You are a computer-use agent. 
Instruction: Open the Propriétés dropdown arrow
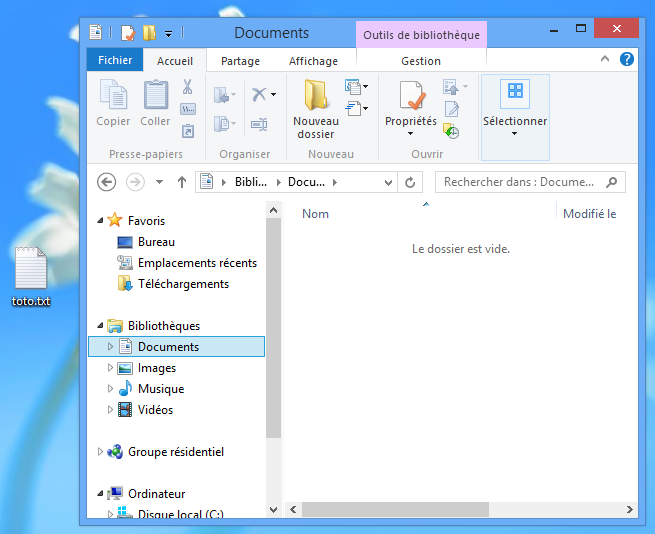(x=410, y=134)
